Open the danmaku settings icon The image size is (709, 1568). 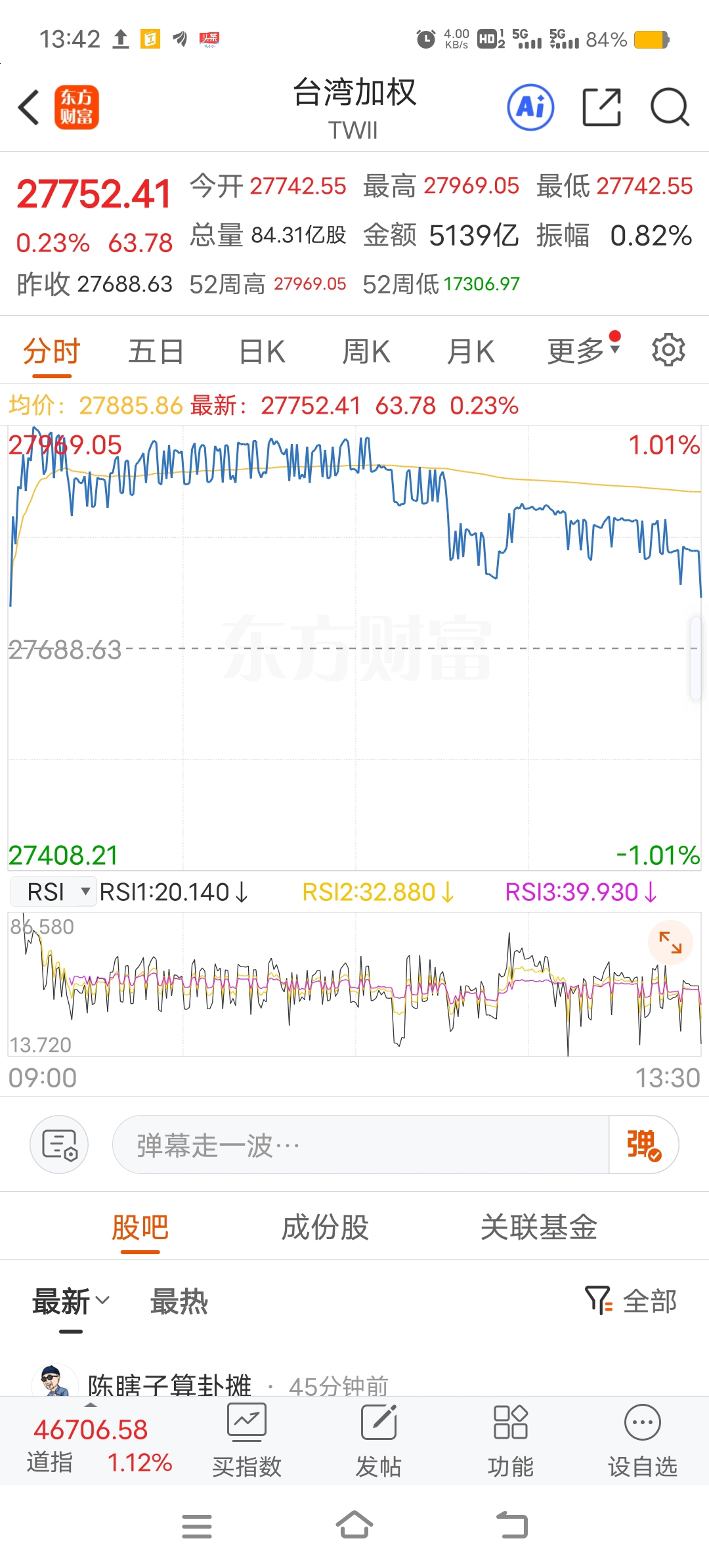[59, 1144]
